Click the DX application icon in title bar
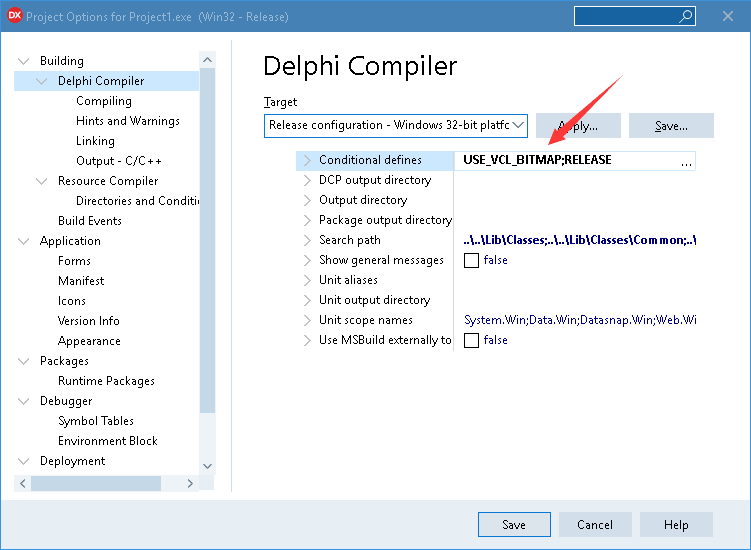This screenshot has height=550, width=751. click(x=14, y=16)
